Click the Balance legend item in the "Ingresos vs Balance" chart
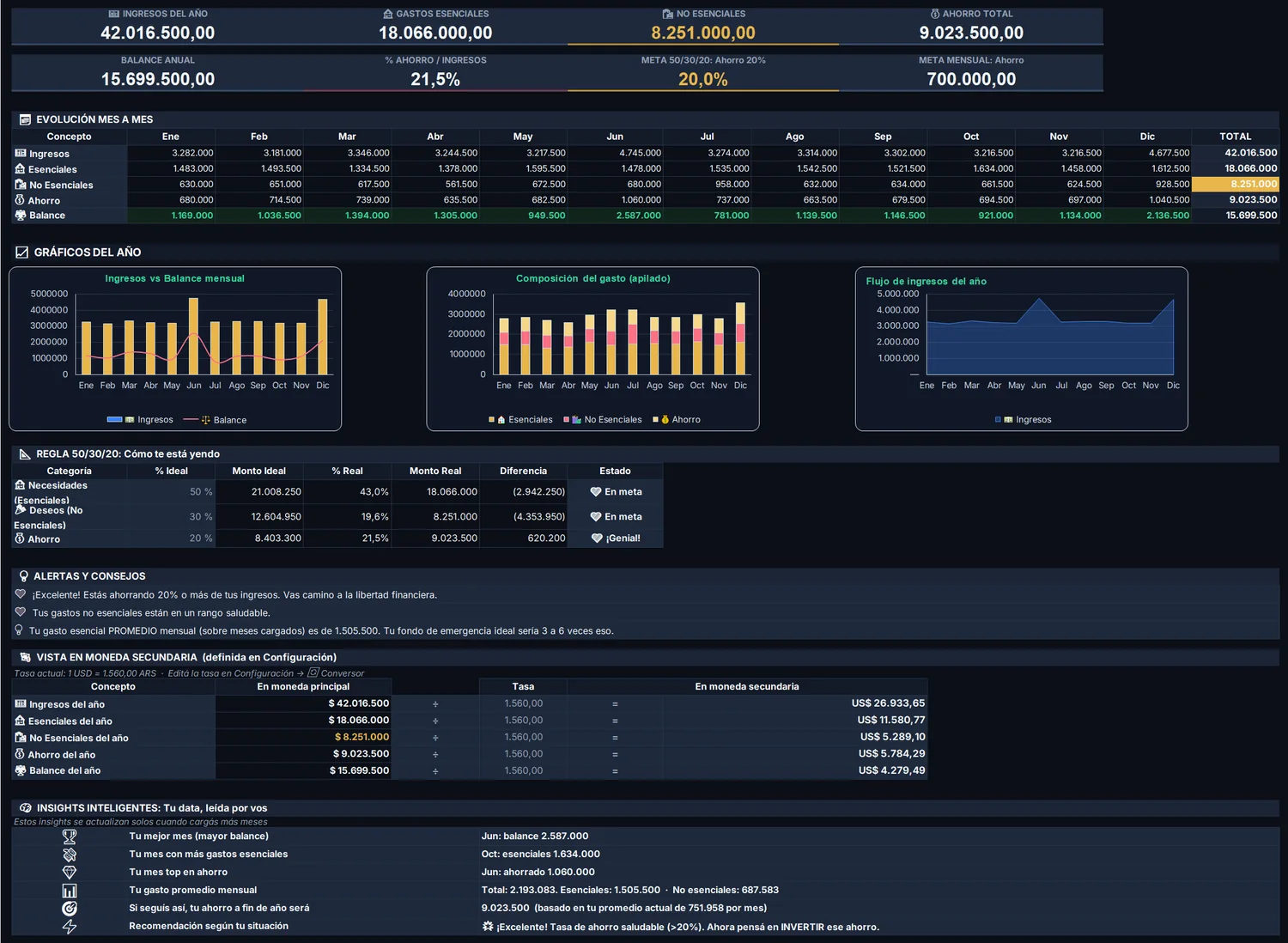This screenshot has height=943, width=1288. click(x=223, y=420)
